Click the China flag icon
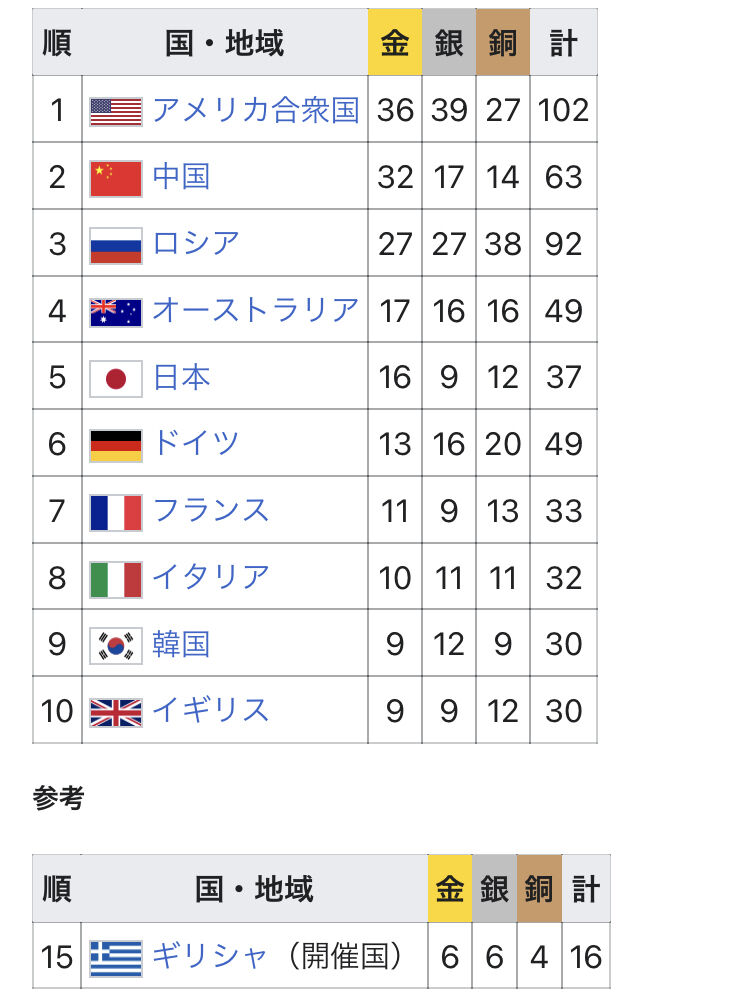Screen dimensions: 750x1005 coord(115,178)
